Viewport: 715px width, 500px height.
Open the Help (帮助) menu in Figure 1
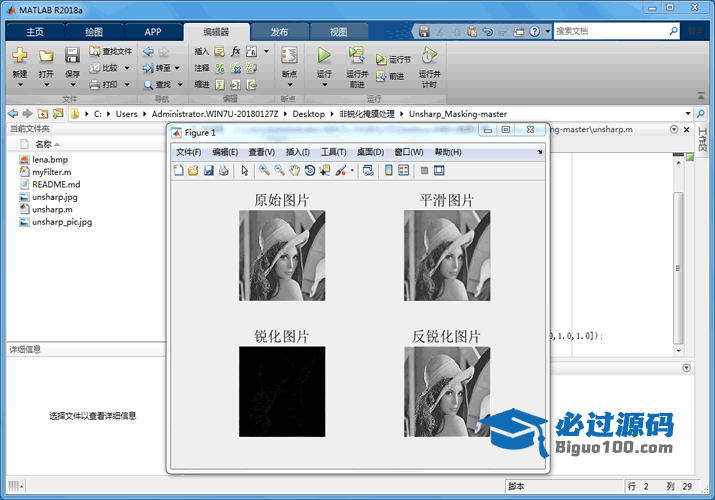(x=448, y=152)
